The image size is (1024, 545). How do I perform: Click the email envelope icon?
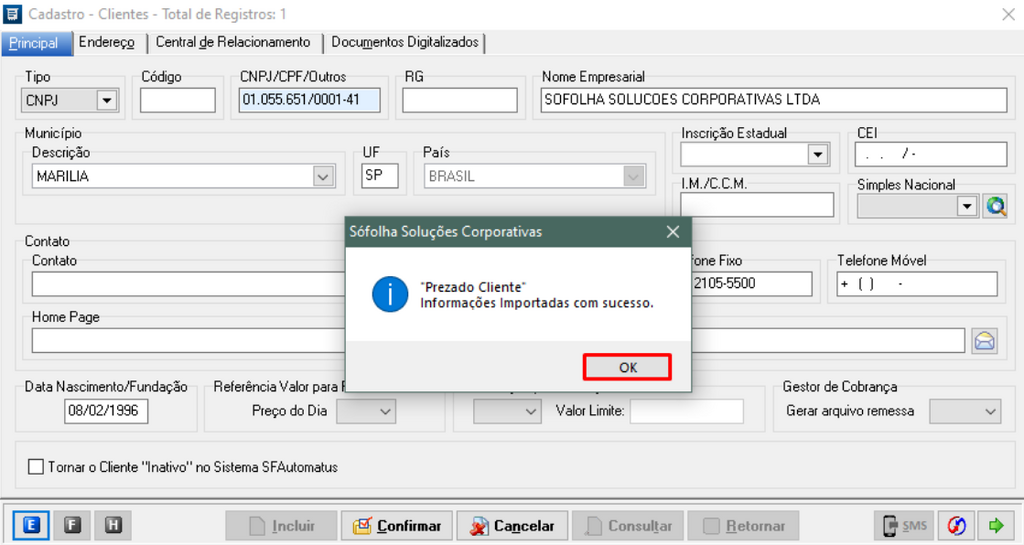tap(984, 341)
